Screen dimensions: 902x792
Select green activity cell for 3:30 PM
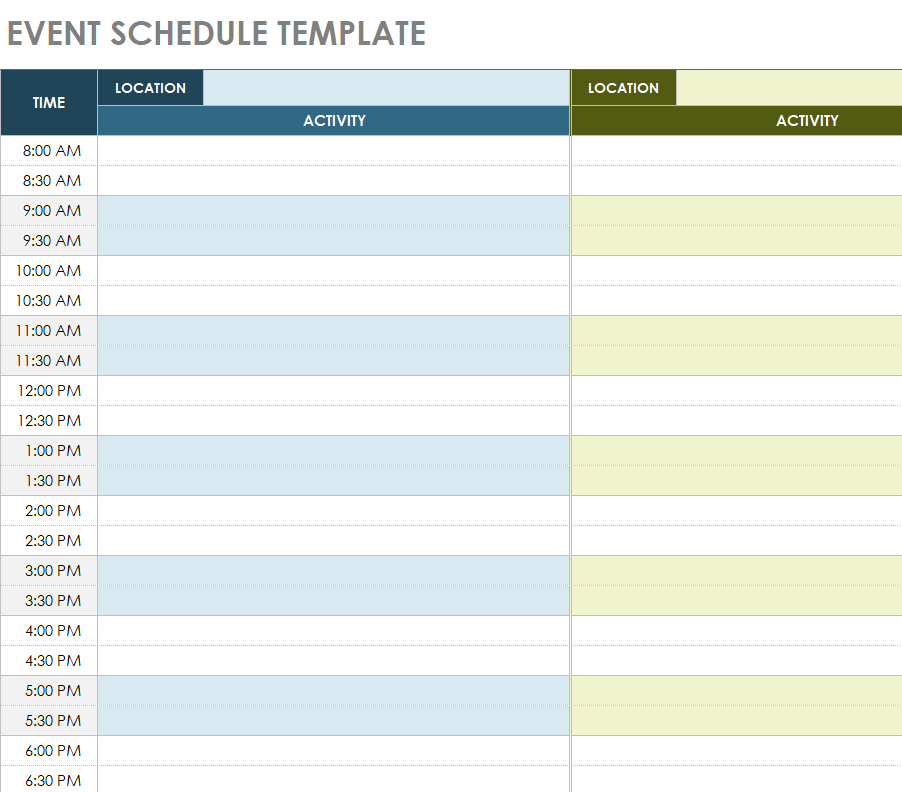coord(736,601)
